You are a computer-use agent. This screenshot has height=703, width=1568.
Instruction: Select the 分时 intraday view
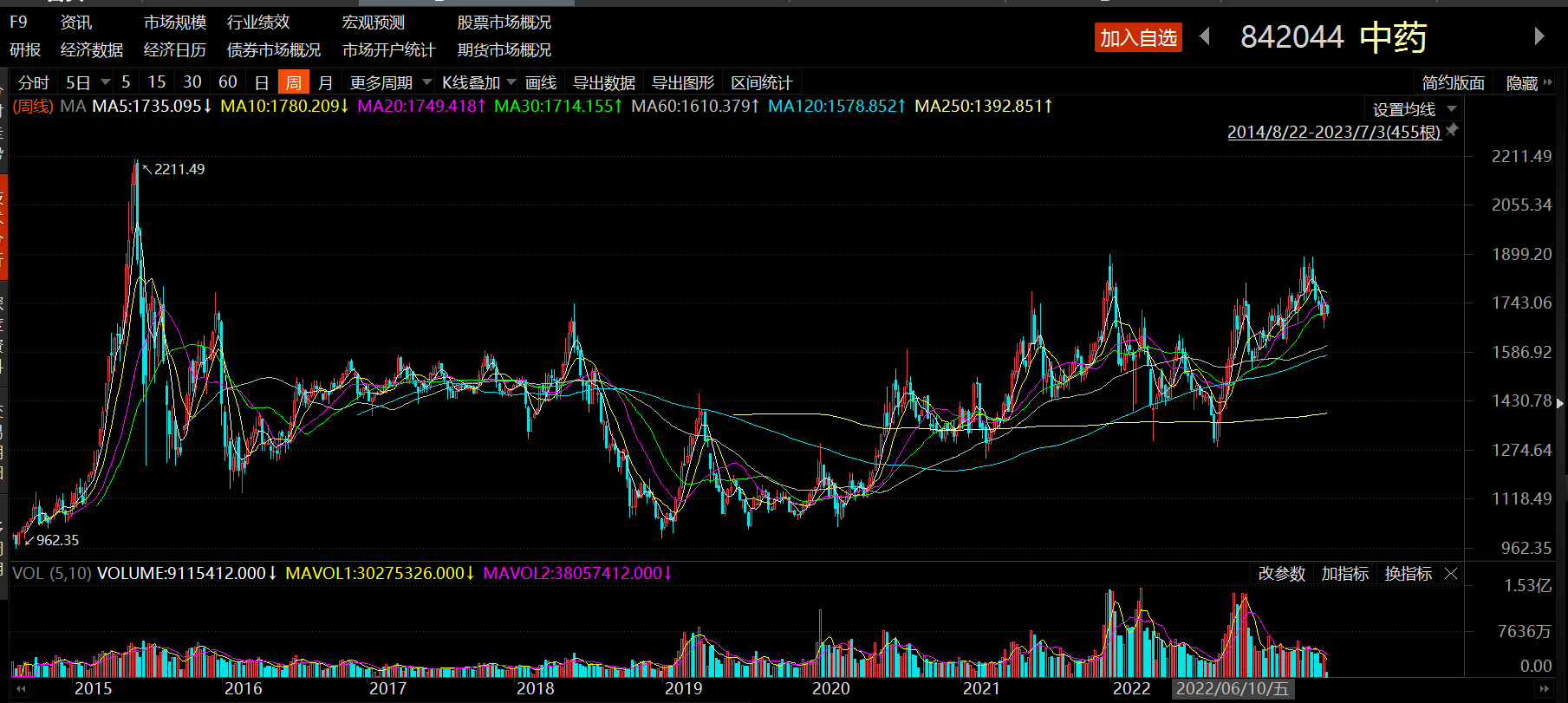pyautogui.click(x=34, y=83)
